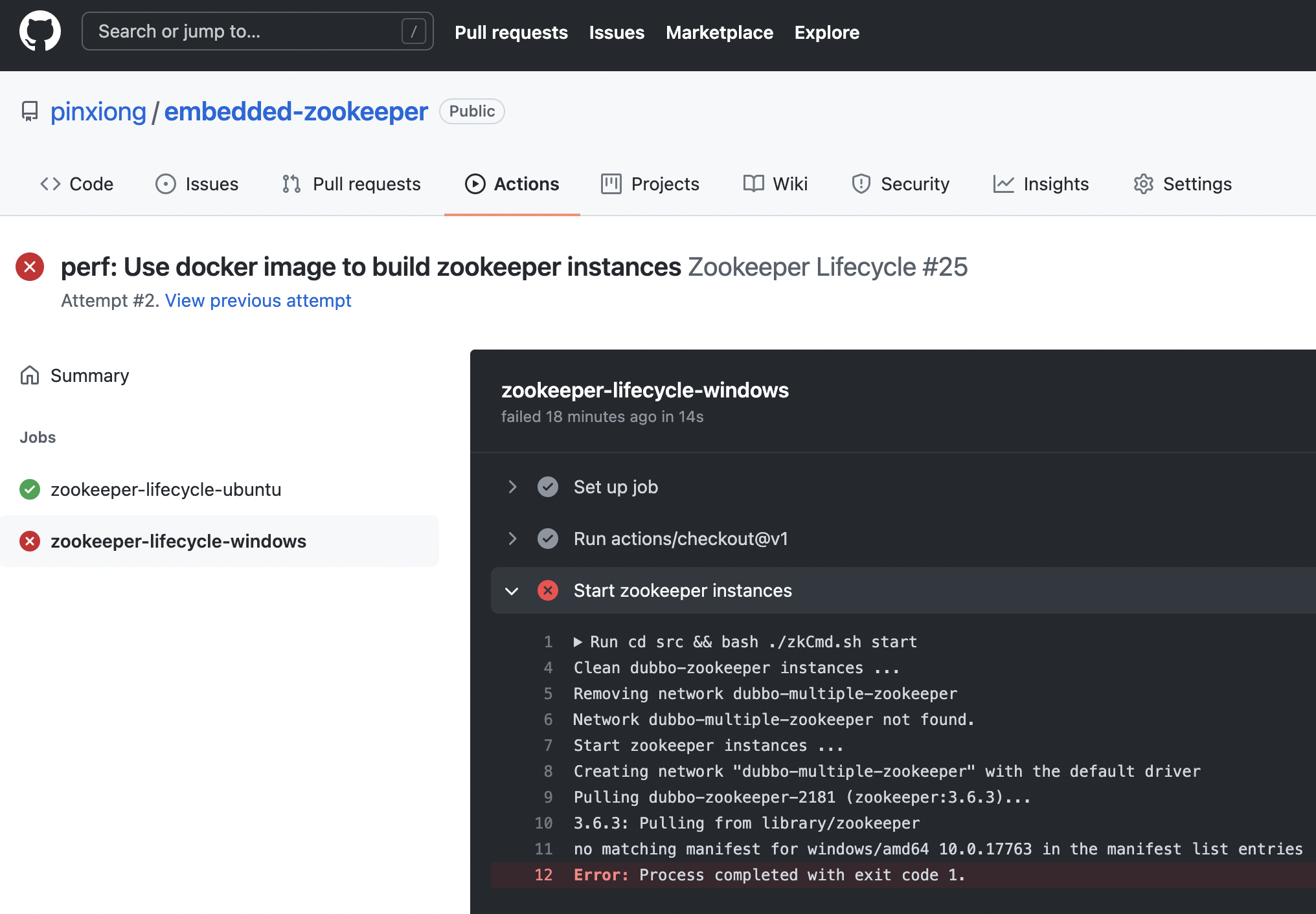Open the embedded-zookeeper repository link
1316x914 pixels.
tap(296, 111)
